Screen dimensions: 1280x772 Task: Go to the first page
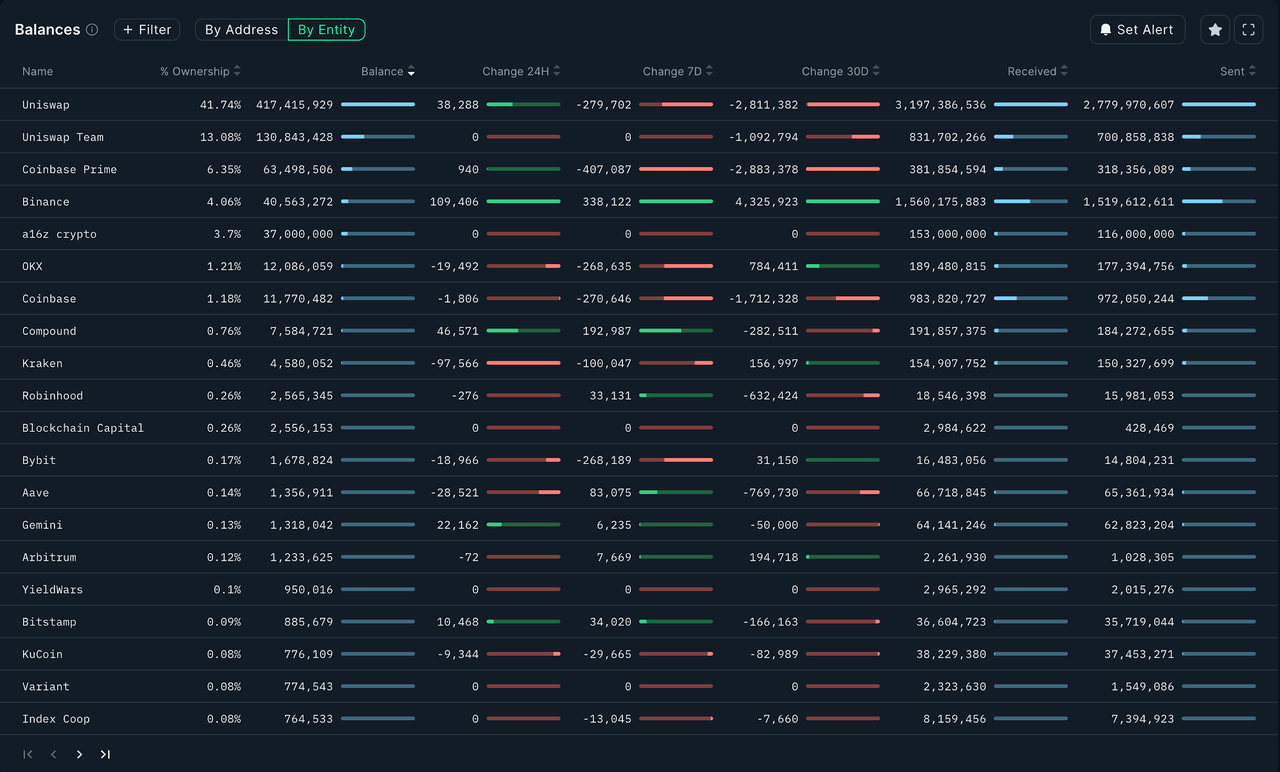(28, 754)
